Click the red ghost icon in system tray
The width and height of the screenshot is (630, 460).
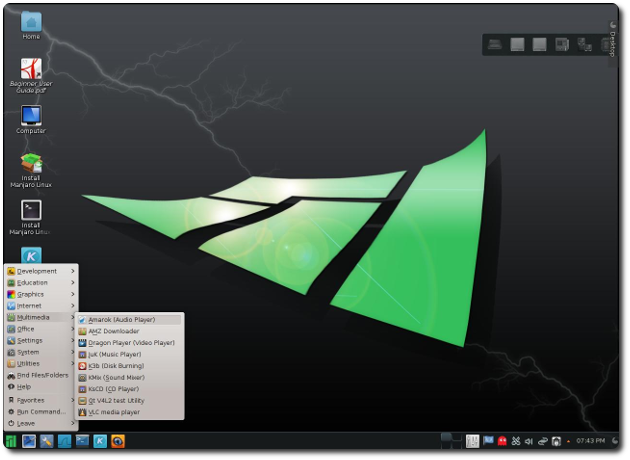tap(502, 441)
